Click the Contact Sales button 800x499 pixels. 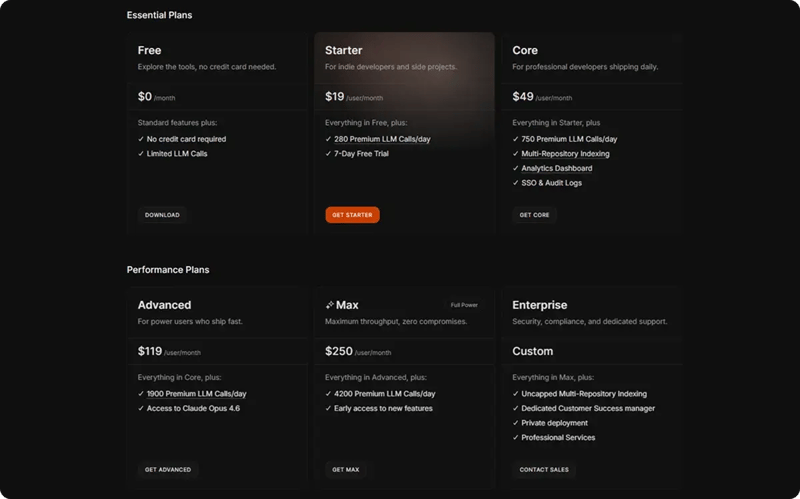tap(544, 469)
